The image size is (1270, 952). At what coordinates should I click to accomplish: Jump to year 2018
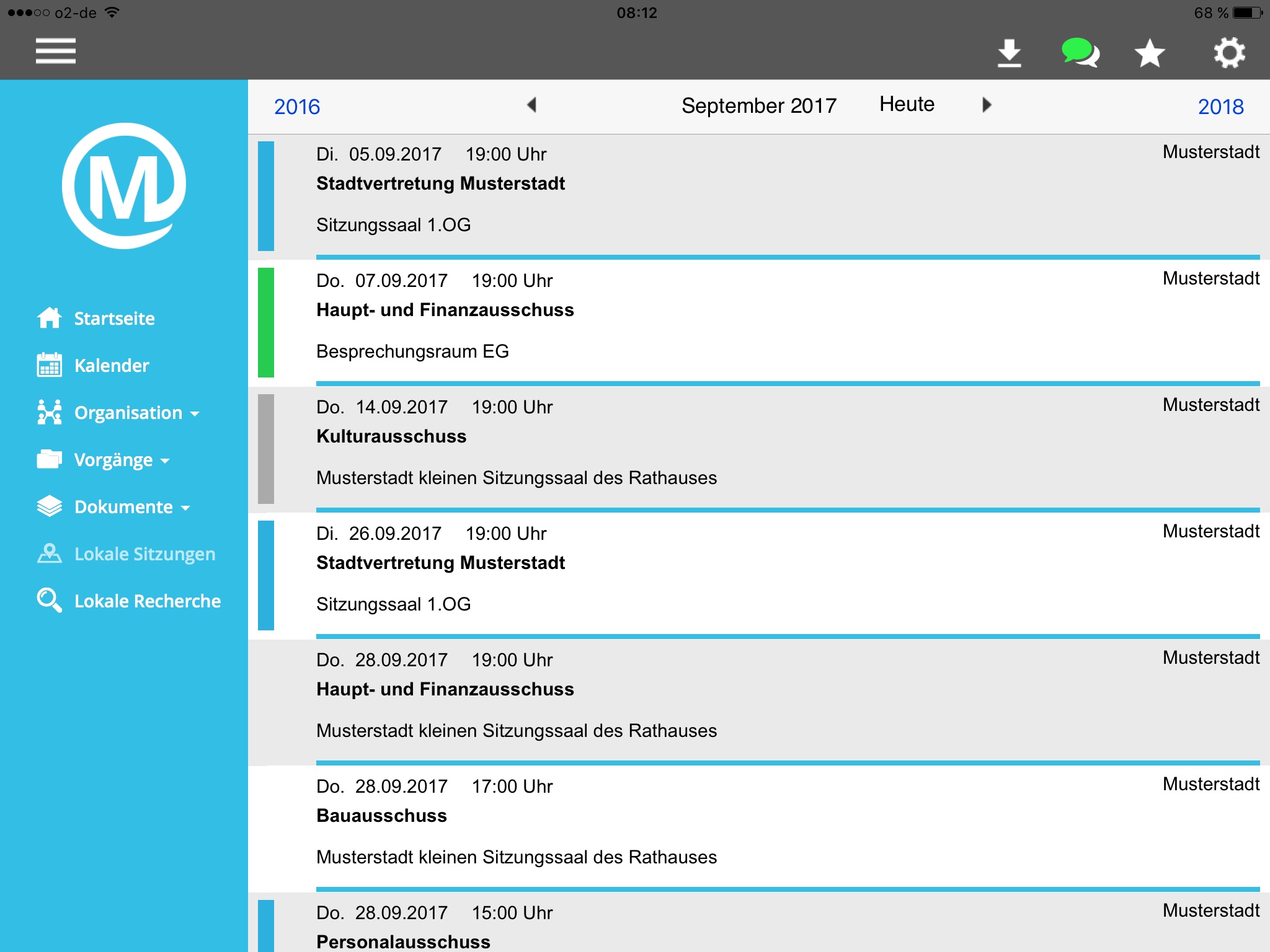(1220, 107)
